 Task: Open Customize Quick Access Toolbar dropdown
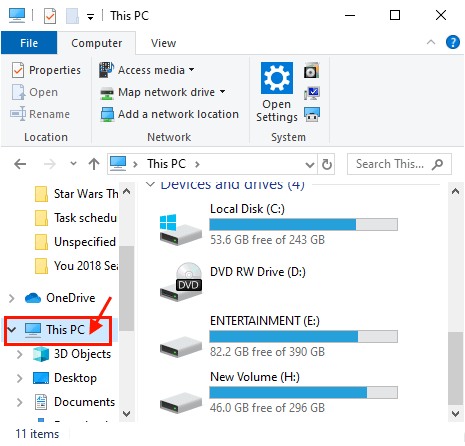click(x=90, y=16)
